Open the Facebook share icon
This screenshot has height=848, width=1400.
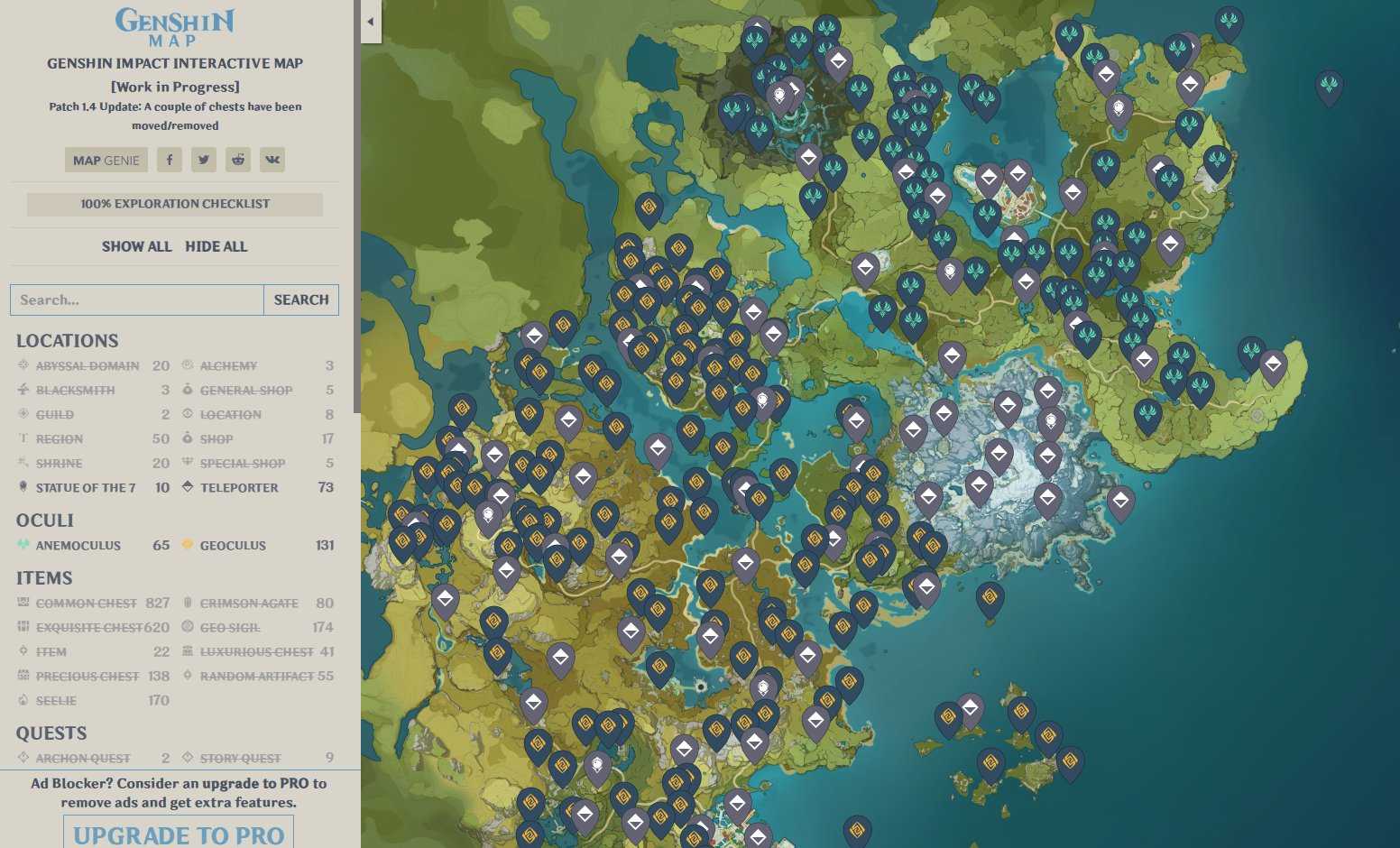pos(170,160)
